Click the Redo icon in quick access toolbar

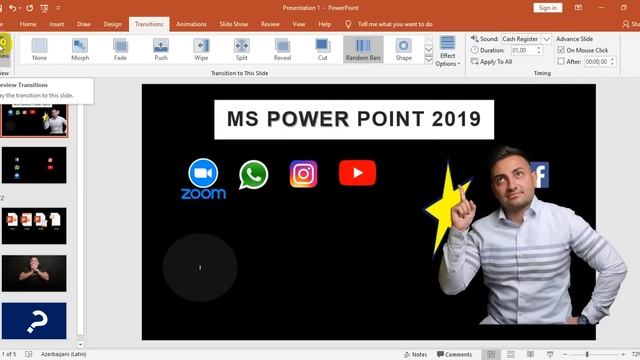pyautogui.click(x=29, y=8)
